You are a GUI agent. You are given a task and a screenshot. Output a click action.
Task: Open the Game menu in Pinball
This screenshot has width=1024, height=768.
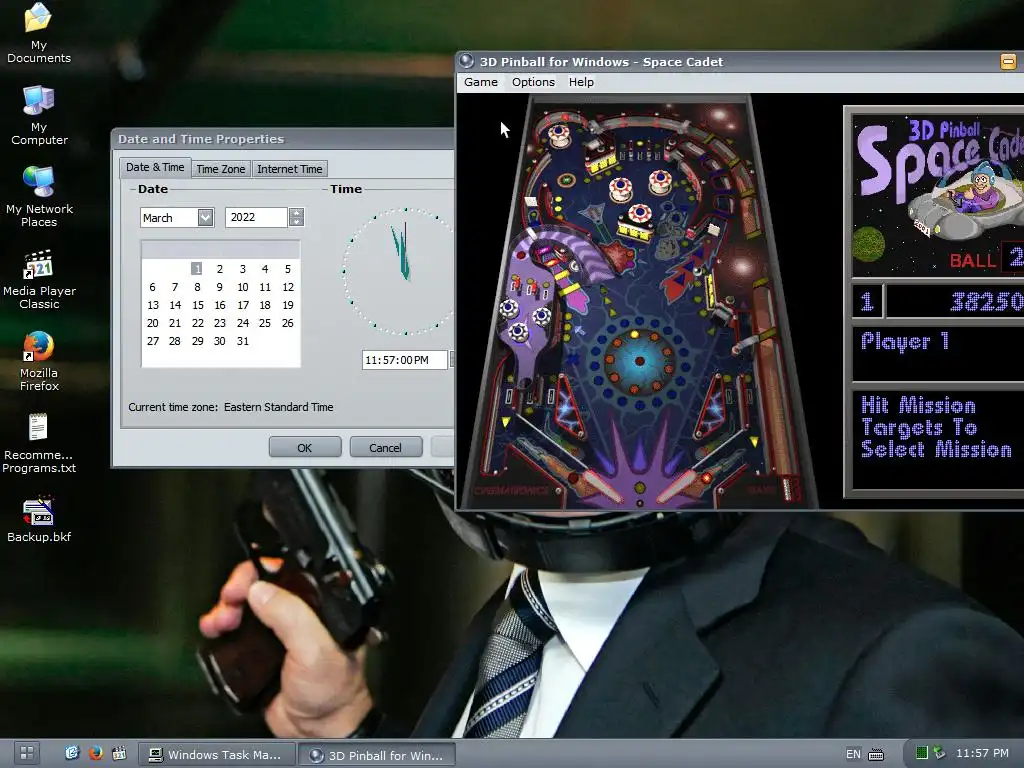[x=481, y=82]
